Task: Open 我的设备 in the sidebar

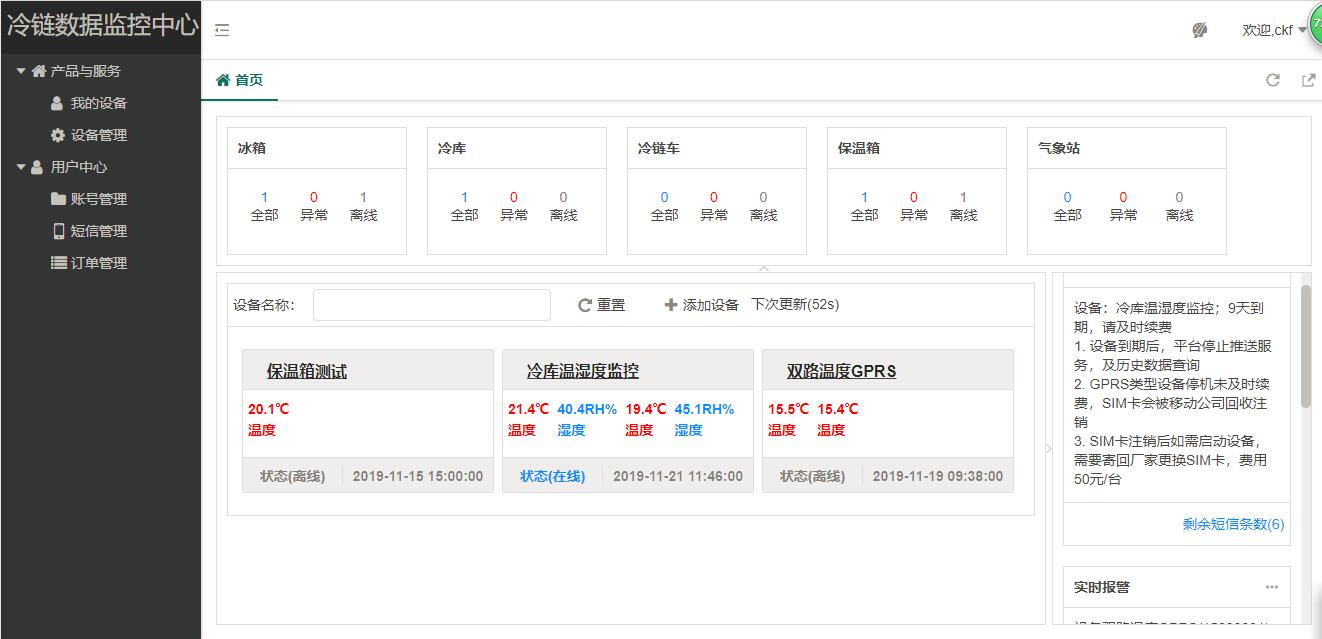Action: [x=98, y=103]
